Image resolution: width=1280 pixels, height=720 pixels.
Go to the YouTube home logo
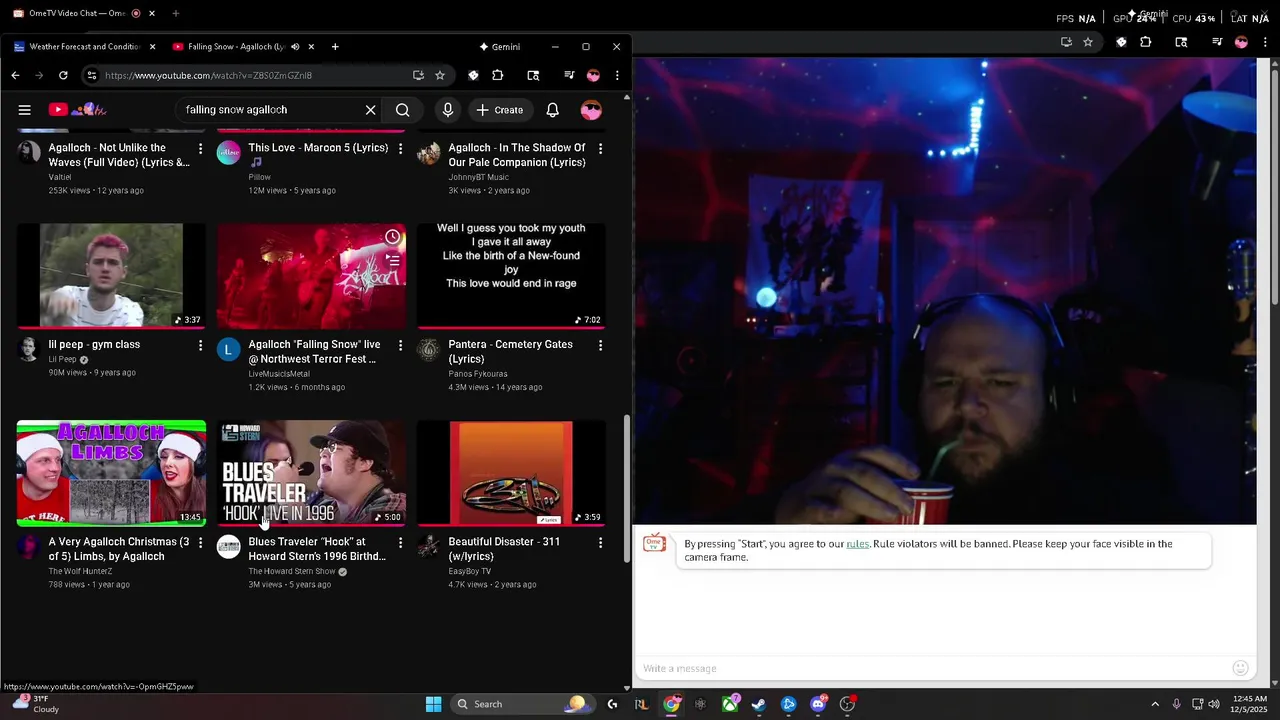(77, 110)
